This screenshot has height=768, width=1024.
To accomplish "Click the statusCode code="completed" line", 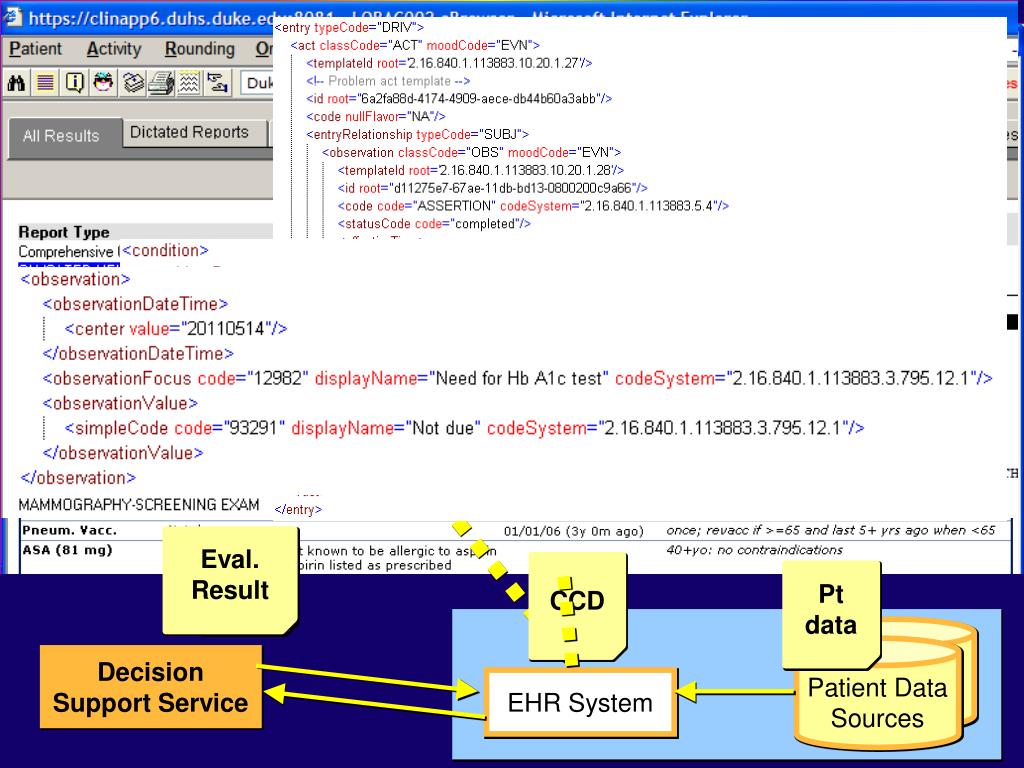I will (x=434, y=223).
